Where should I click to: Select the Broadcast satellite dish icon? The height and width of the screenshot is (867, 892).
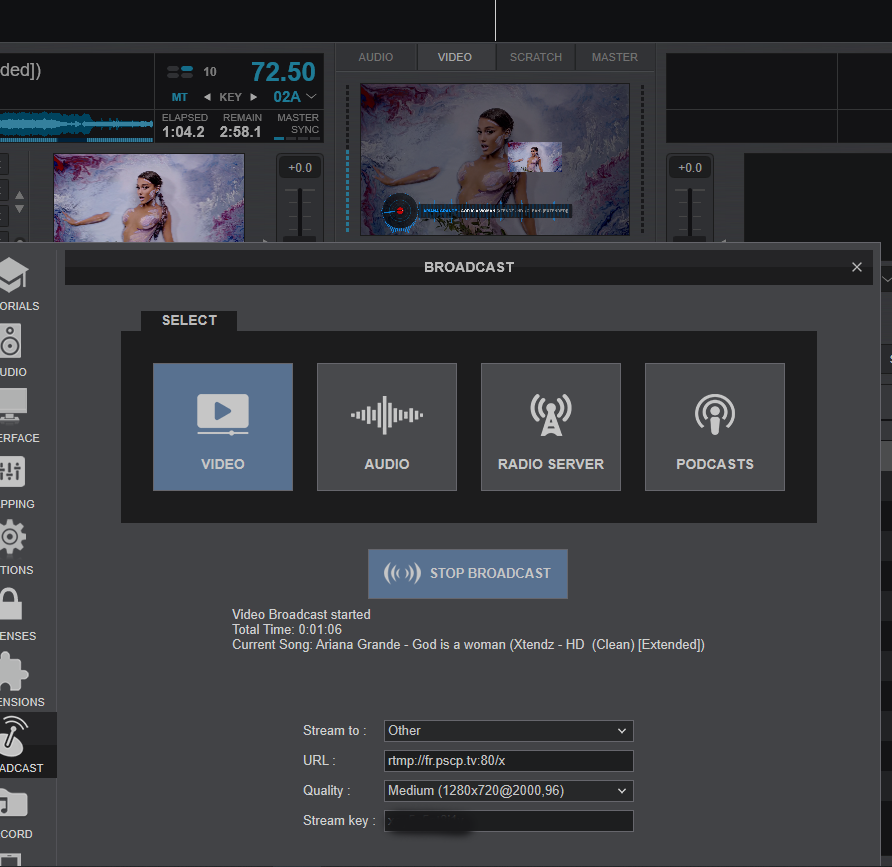[x=14, y=736]
